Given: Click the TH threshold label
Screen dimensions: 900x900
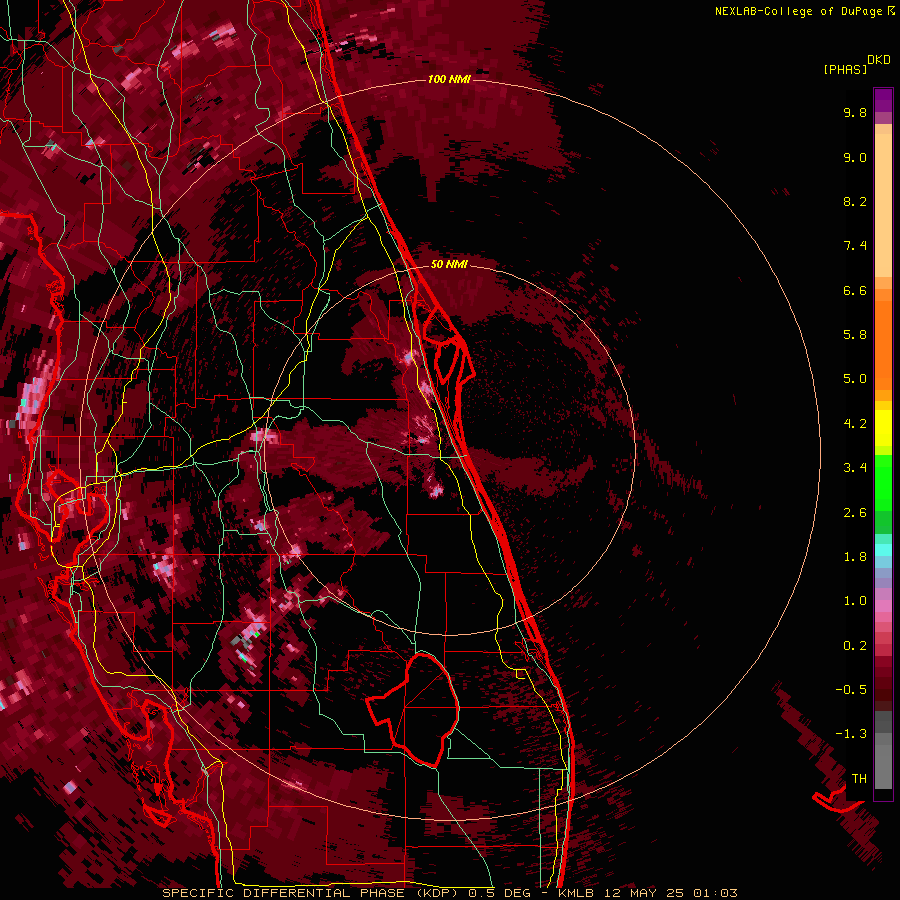Looking at the screenshot, I should 859,779.
